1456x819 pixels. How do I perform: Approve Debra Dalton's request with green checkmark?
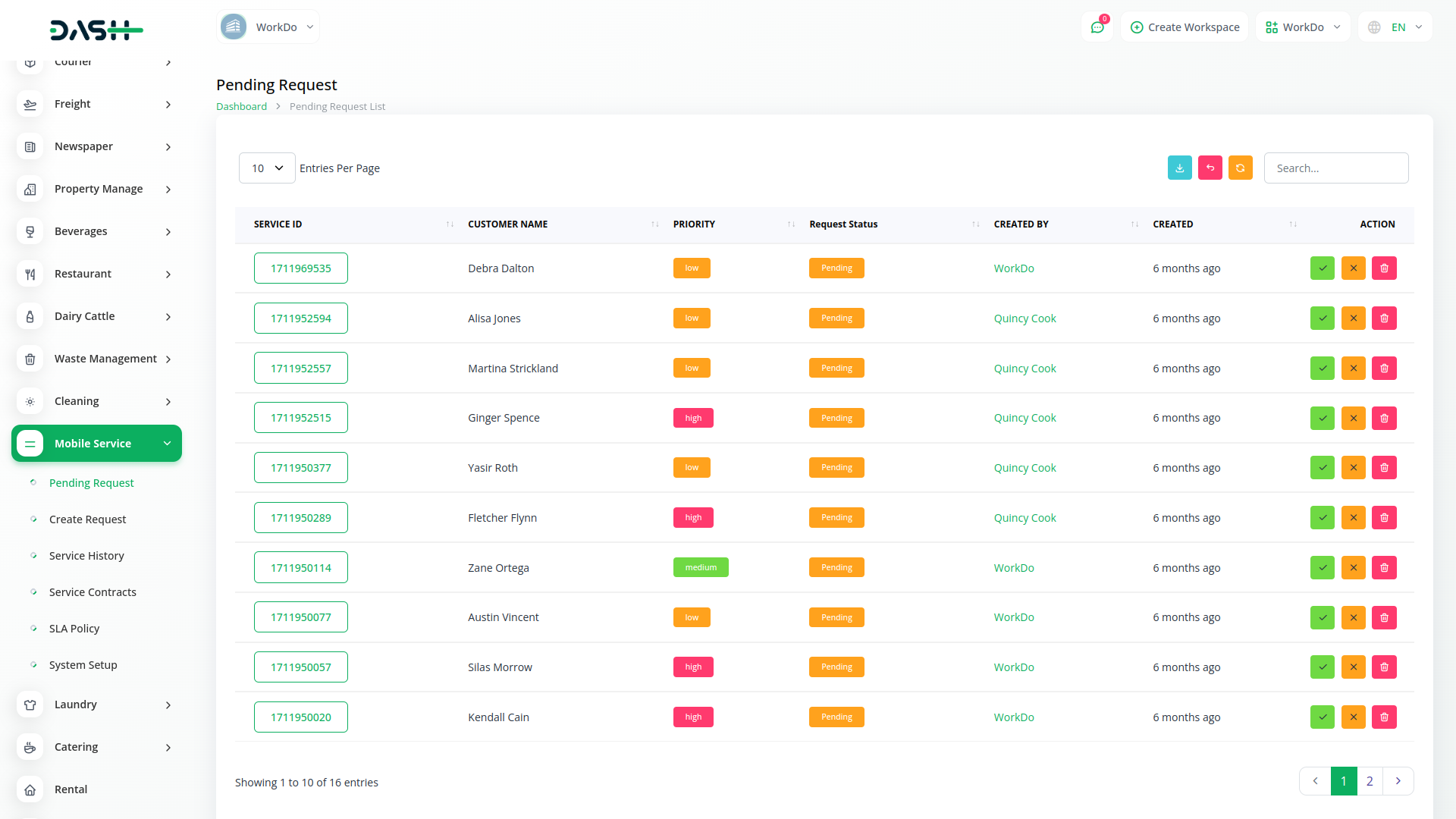(x=1322, y=268)
